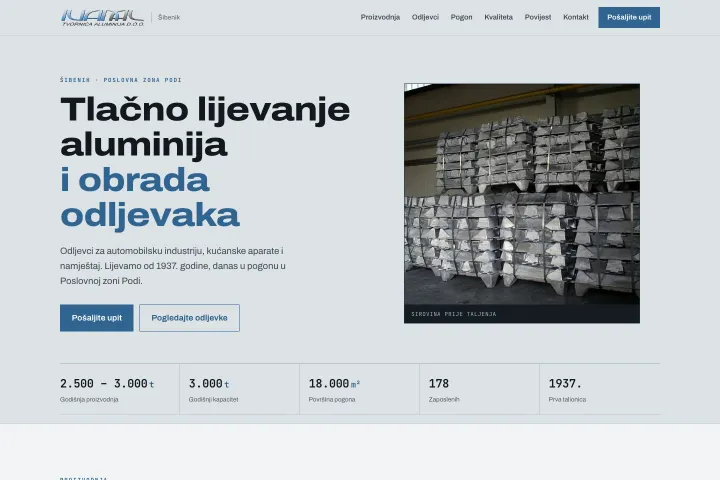Click the aluminium ingots photo
Screen dimensions: 720x480
click(522, 194)
